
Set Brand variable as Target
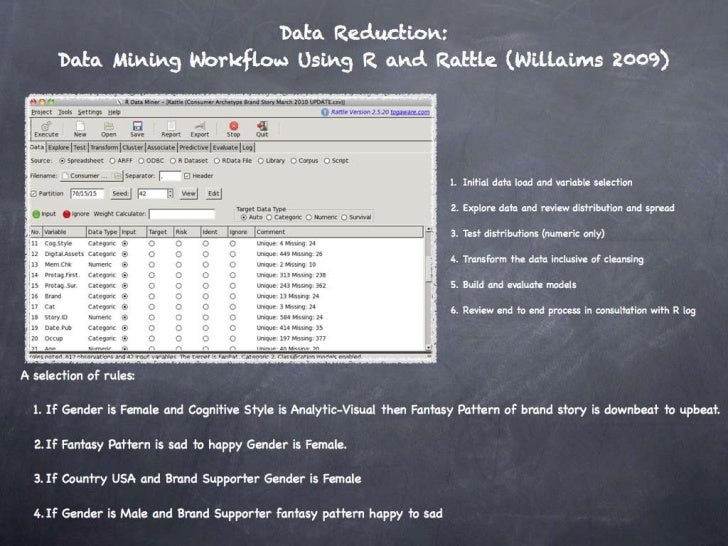[152, 296]
